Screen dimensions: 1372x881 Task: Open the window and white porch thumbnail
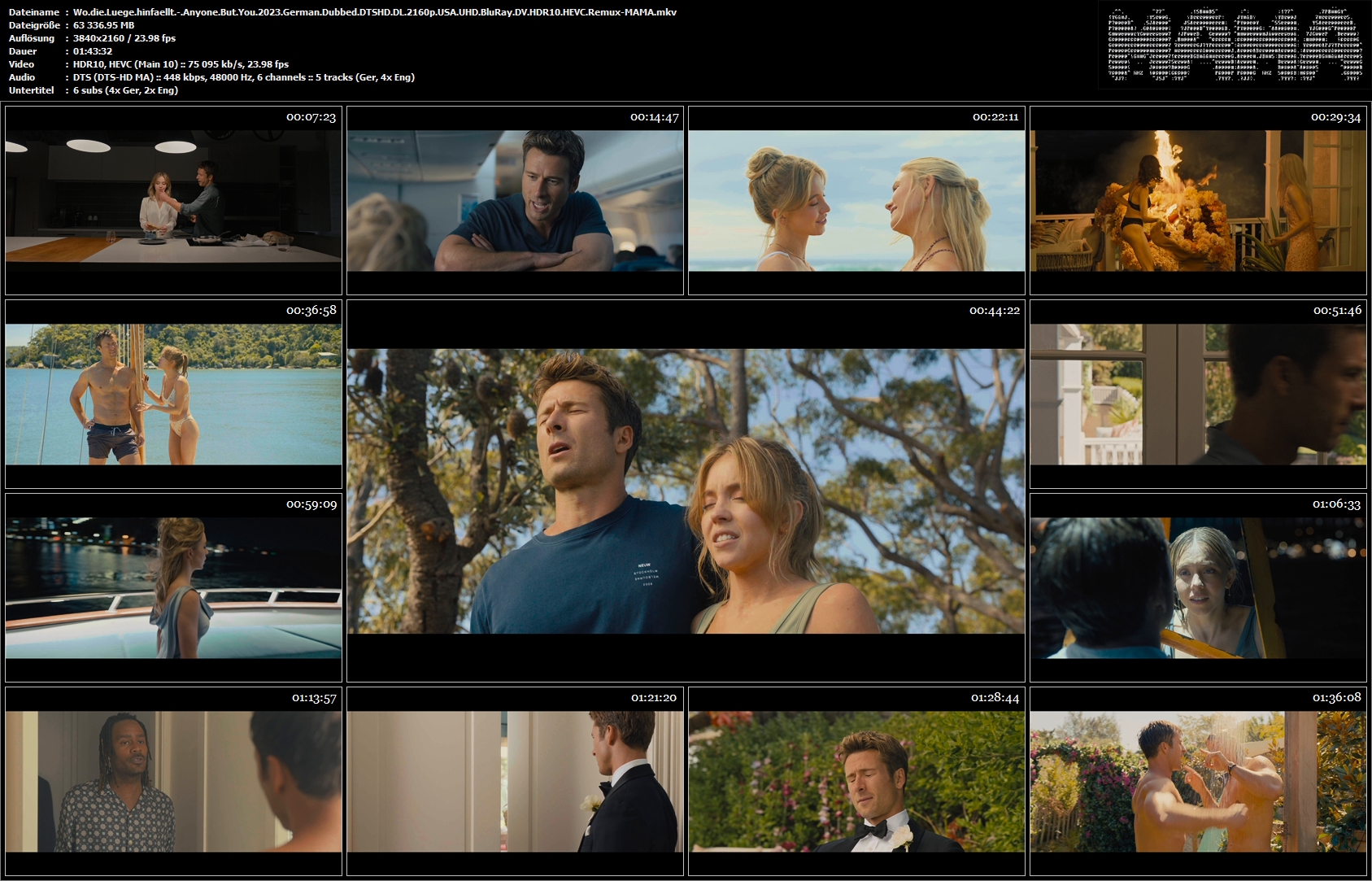point(1198,395)
